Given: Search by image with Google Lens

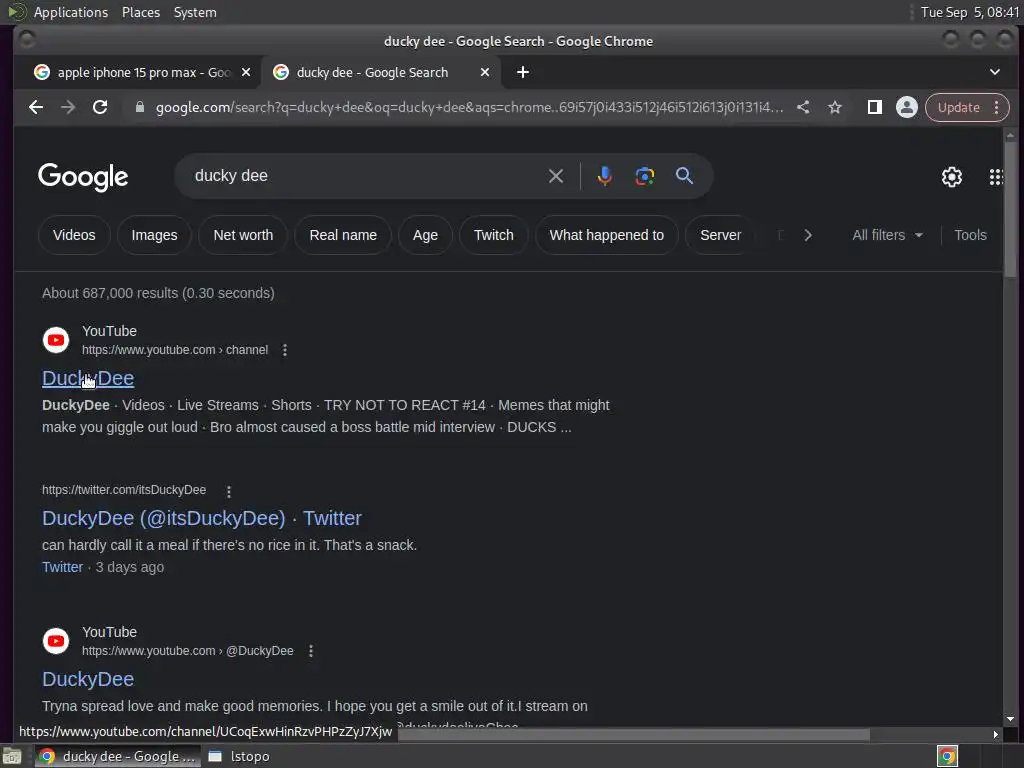Looking at the screenshot, I should pyautogui.click(x=645, y=176).
